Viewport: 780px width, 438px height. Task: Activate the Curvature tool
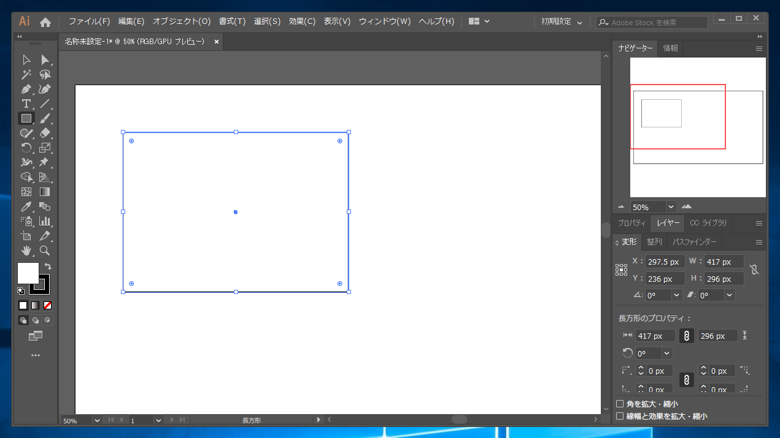[x=45, y=89]
